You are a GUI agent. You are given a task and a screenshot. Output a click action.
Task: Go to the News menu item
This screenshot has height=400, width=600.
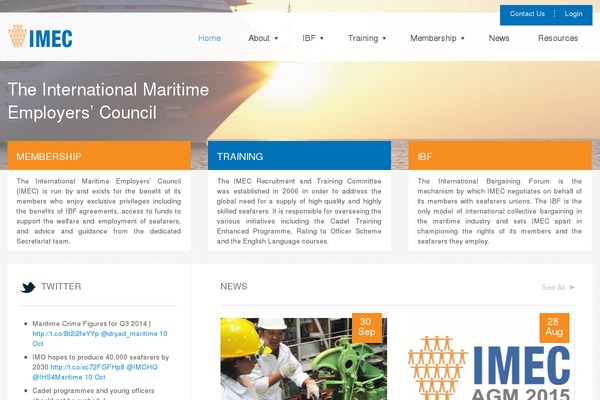(499, 38)
